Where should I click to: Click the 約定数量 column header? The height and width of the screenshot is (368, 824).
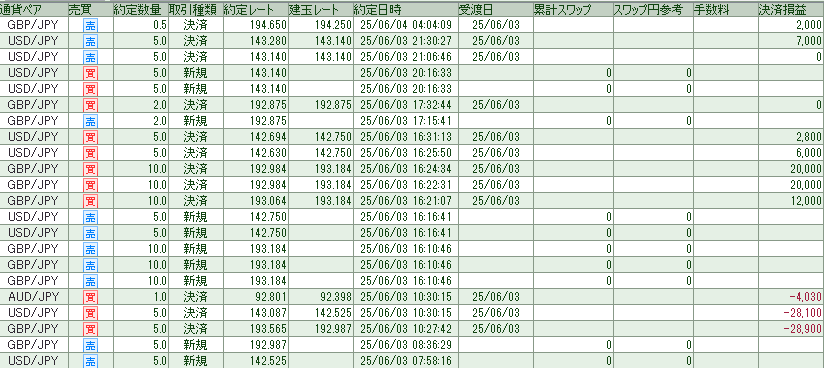140,9
